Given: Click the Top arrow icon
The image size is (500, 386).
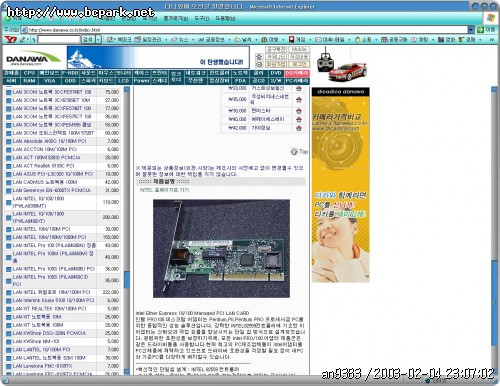Looking at the screenshot, I should coord(294,152).
